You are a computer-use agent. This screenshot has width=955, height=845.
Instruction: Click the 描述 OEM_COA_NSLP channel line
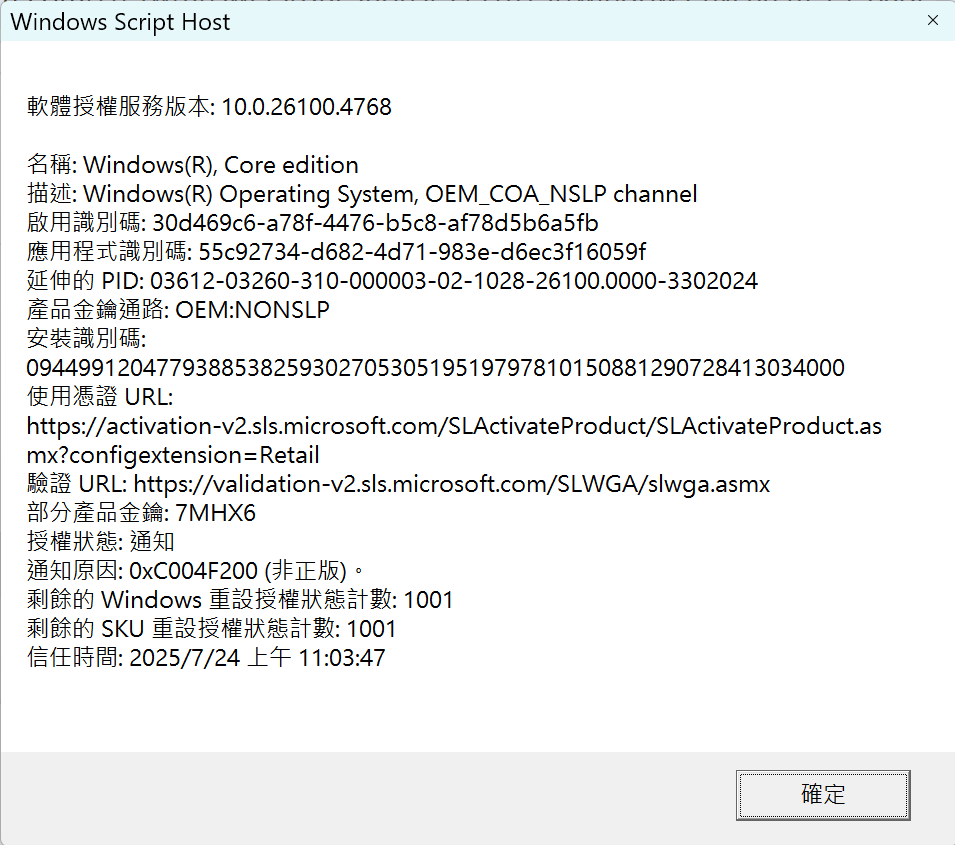(362, 194)
